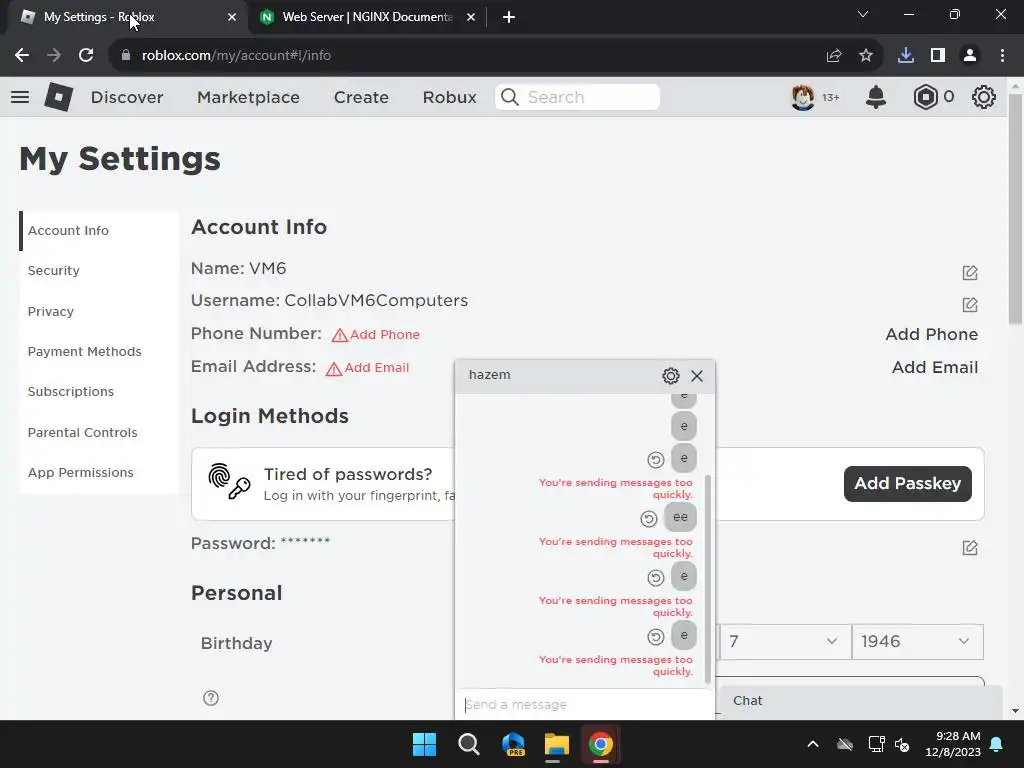Switch to Web Server NGINX Documentation tab

(367, 17)
